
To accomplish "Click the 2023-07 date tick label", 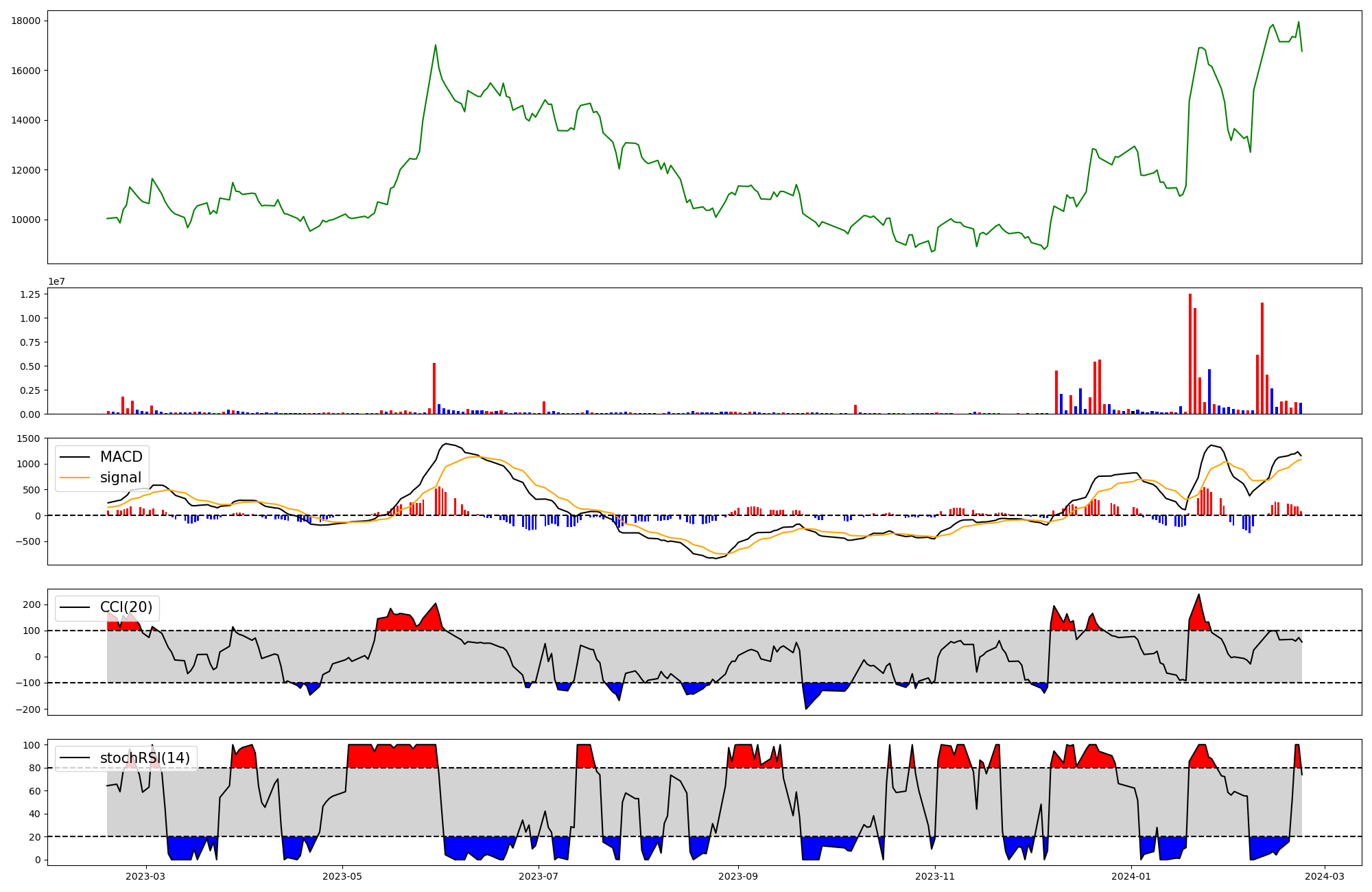I will tap(539, 876).
